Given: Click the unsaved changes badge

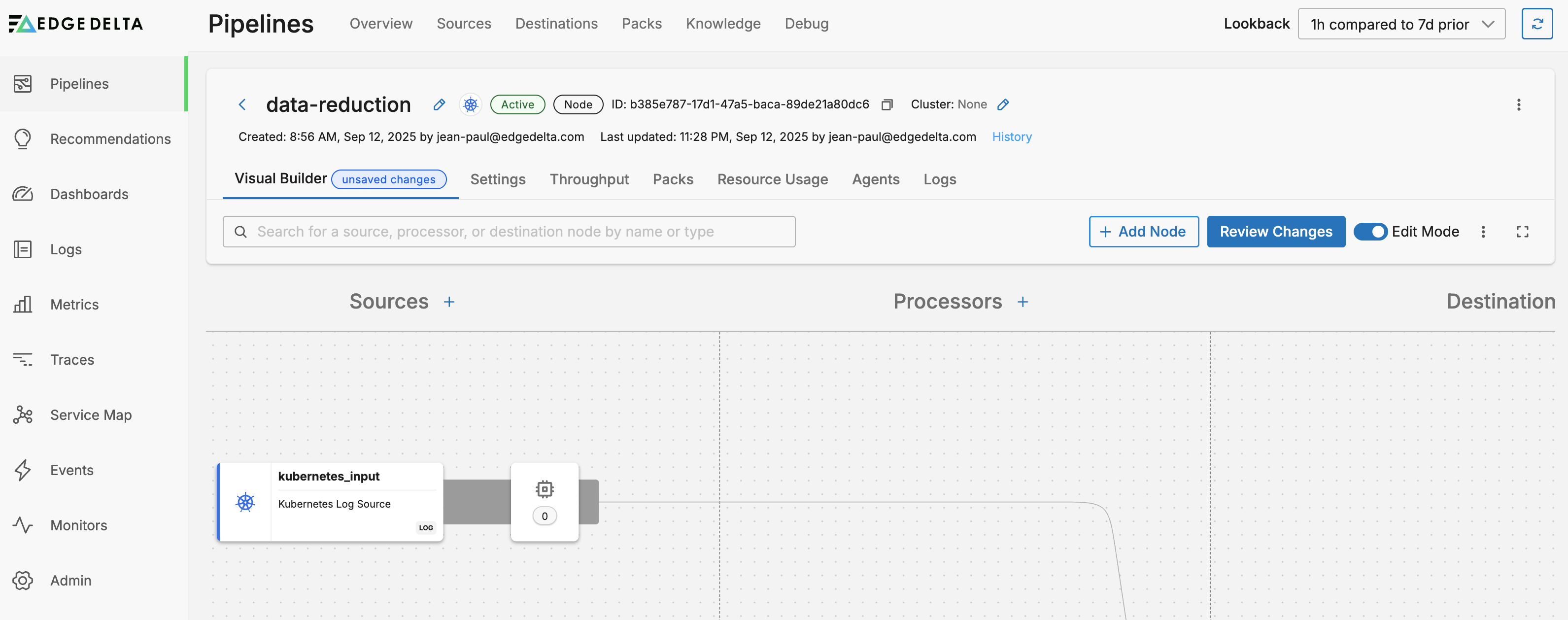Looking at the screenshot, I should [388, 179].
